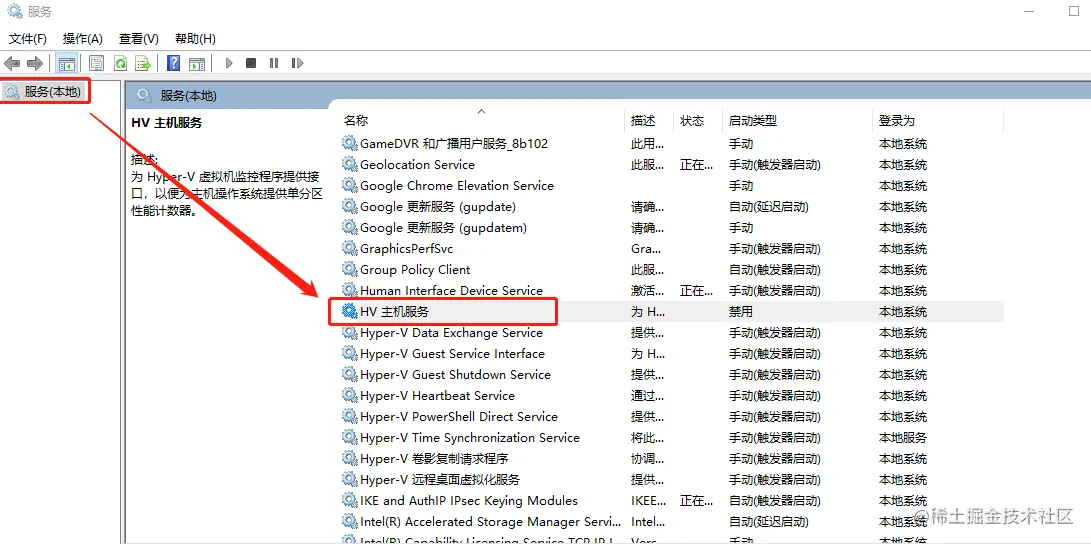Screen dimensions: 1091x544
Task: Click the Forward arrow in toolbar
Action: [35, 63]
